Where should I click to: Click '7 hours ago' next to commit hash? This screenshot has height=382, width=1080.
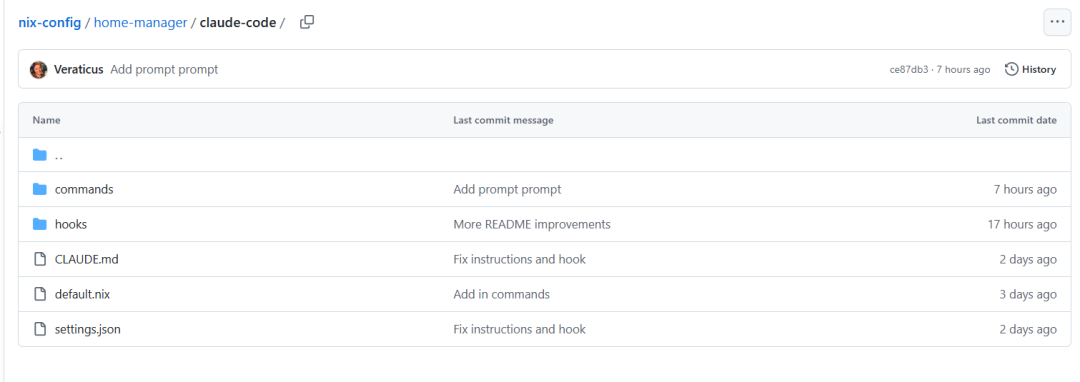coord(964,70)
